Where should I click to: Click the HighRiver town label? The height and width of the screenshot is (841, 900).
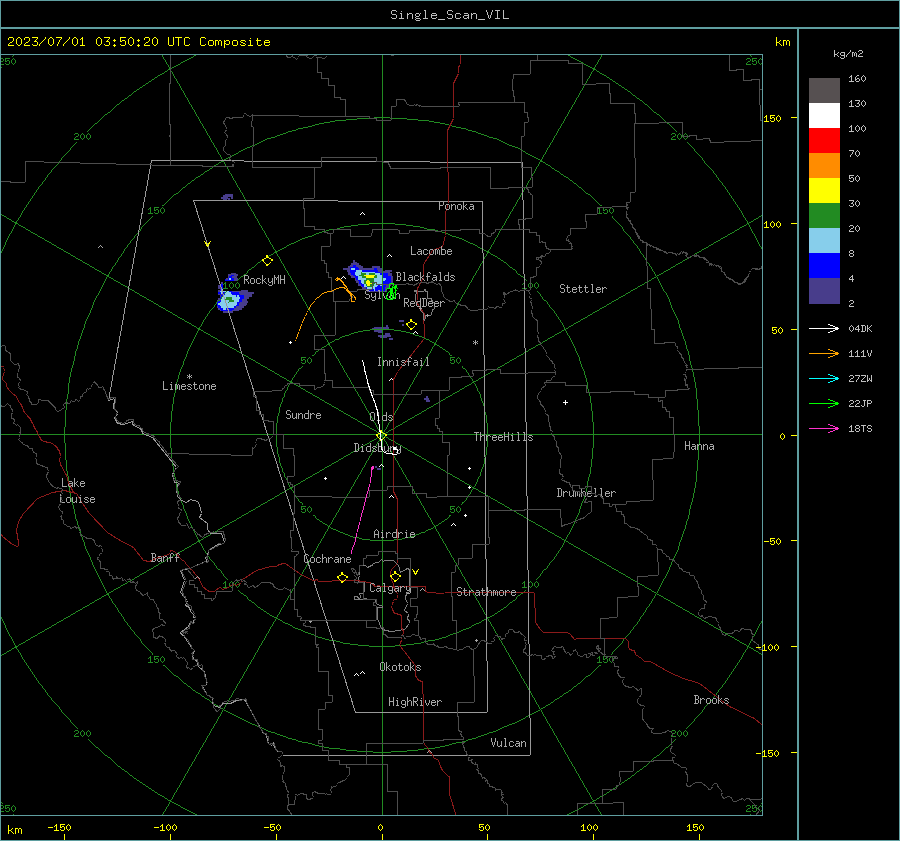click(x=415, y=702)
